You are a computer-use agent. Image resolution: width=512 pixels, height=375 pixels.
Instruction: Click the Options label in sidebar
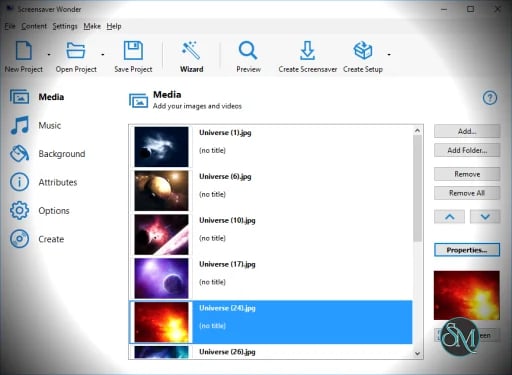click(54, 211)
